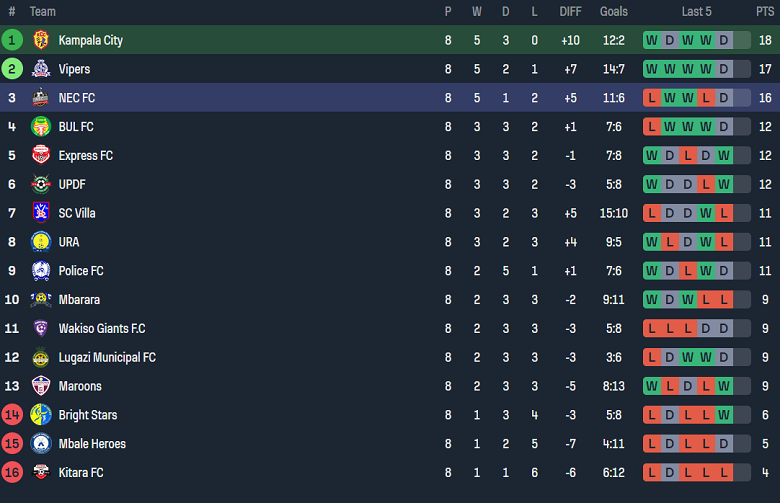This screenshot has width=780, height=503.
Task: Sort table by PTS column header
Action: [764, 12]
